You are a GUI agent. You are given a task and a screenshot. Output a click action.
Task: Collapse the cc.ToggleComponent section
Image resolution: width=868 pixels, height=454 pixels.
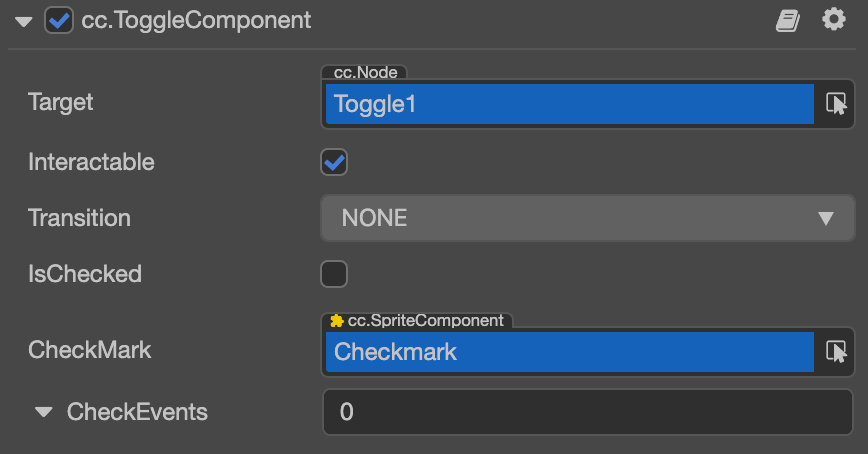click(25, 21)
